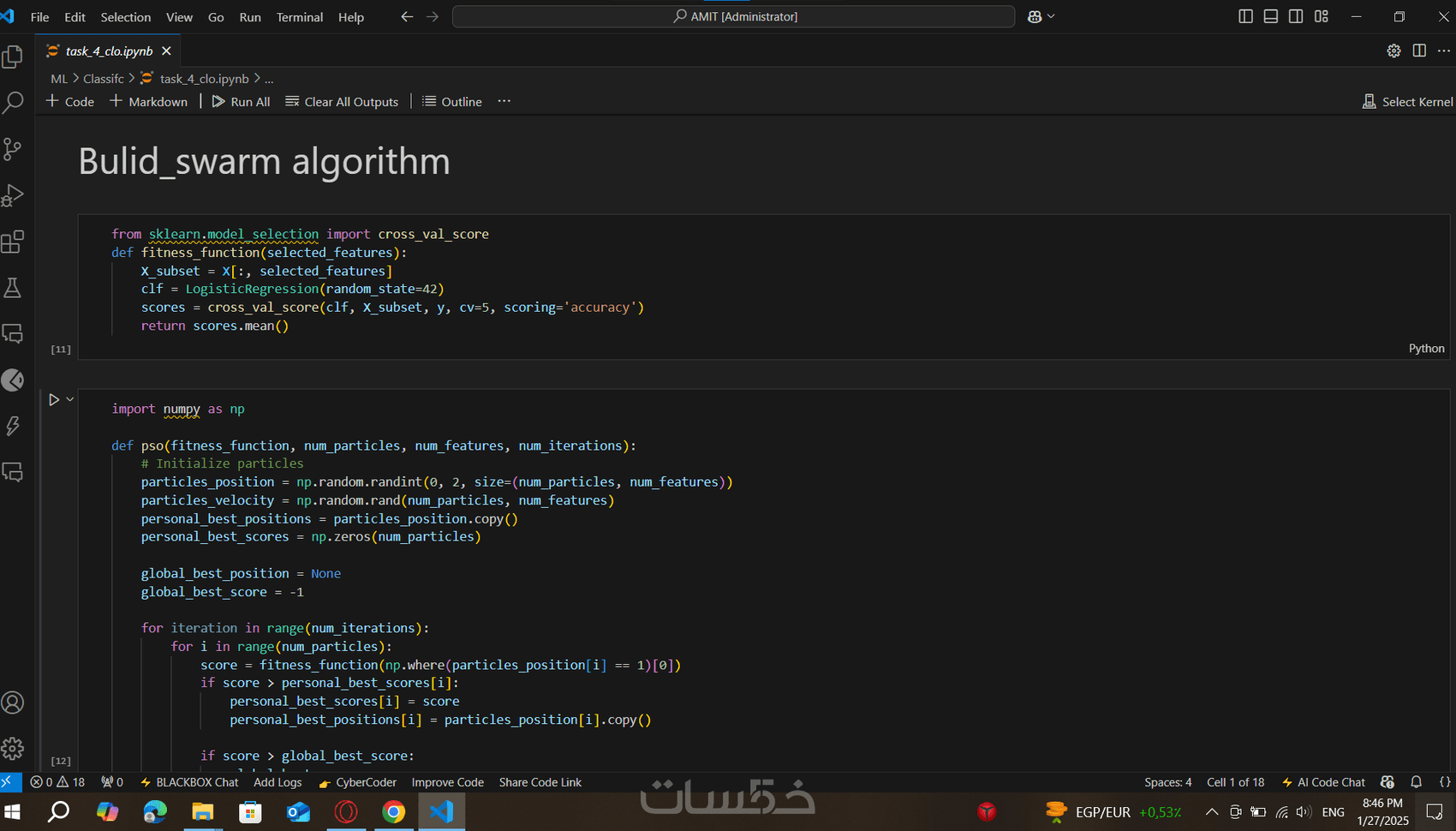Open the View menu
Viewport: 1456px width, 831px height.
tap(179, 16)
